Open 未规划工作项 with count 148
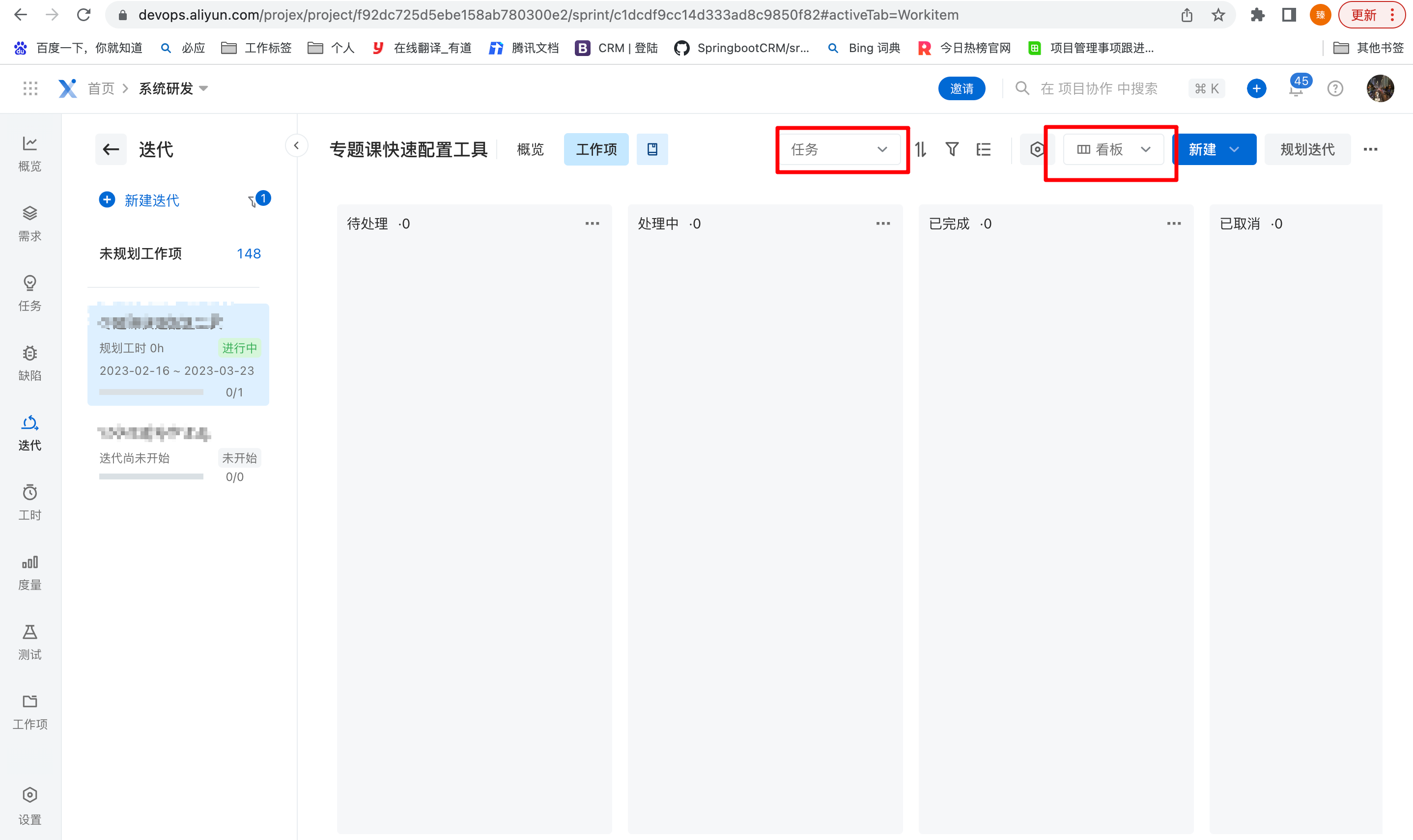The image size is (1413, 840). coord(179,253)
